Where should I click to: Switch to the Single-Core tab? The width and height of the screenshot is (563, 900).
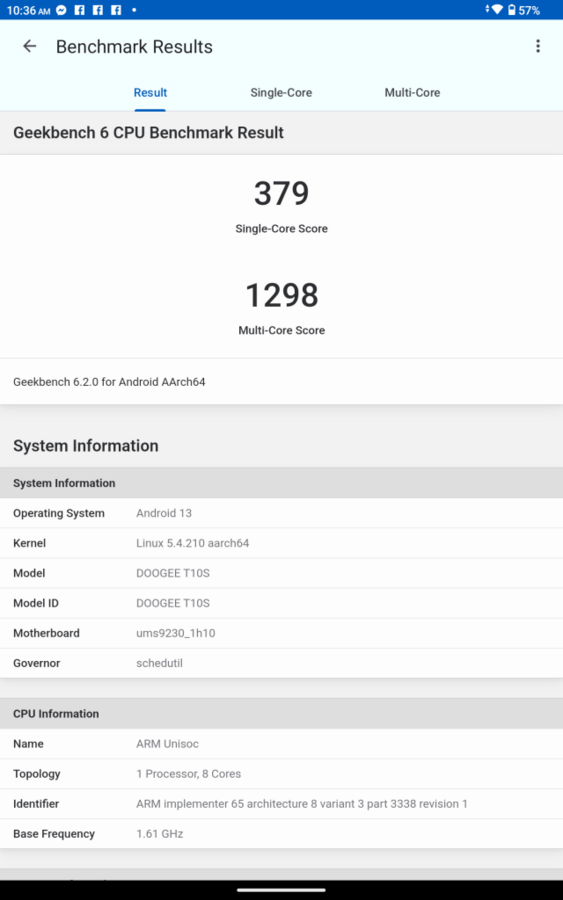pyautogui.click(x=281, y=92)
